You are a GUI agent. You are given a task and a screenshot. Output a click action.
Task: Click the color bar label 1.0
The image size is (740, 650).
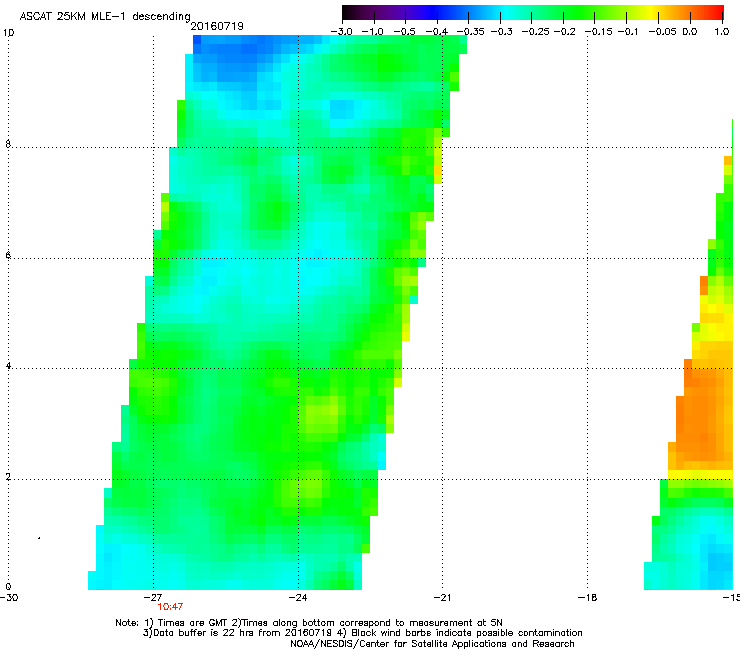[722, 32]
